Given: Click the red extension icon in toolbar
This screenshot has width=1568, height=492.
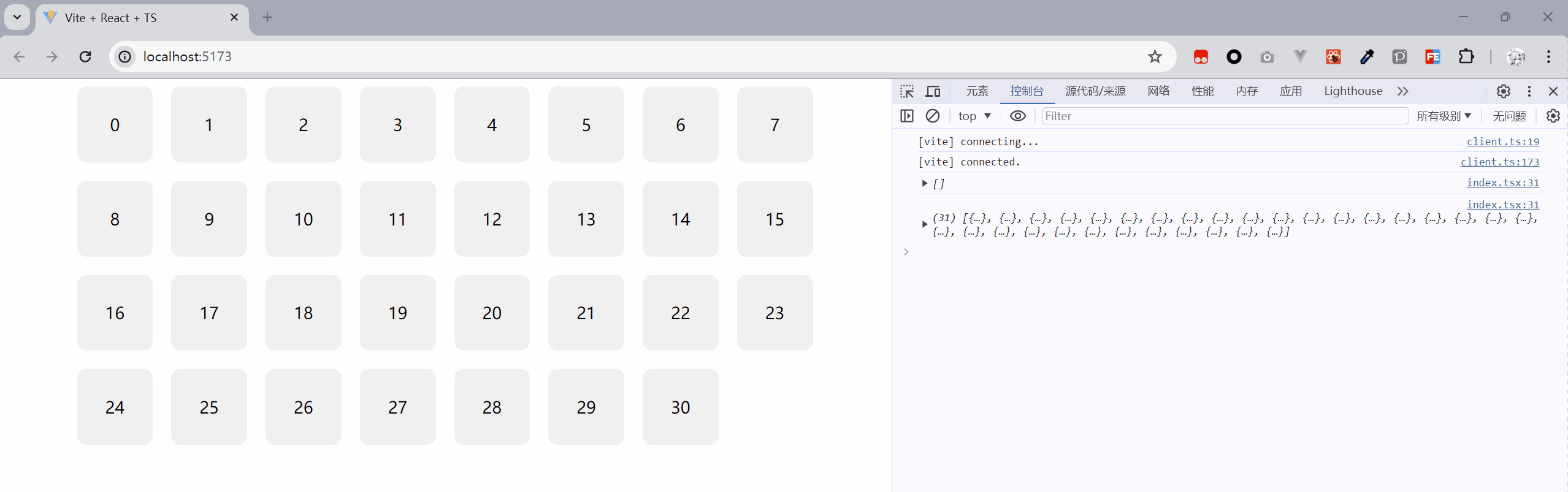Looking at the screenshot, I should coord(1201,57).
